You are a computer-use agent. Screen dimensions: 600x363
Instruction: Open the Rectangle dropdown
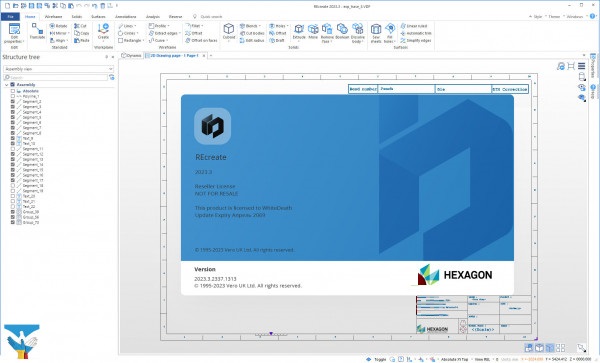[x=131, y=40]
